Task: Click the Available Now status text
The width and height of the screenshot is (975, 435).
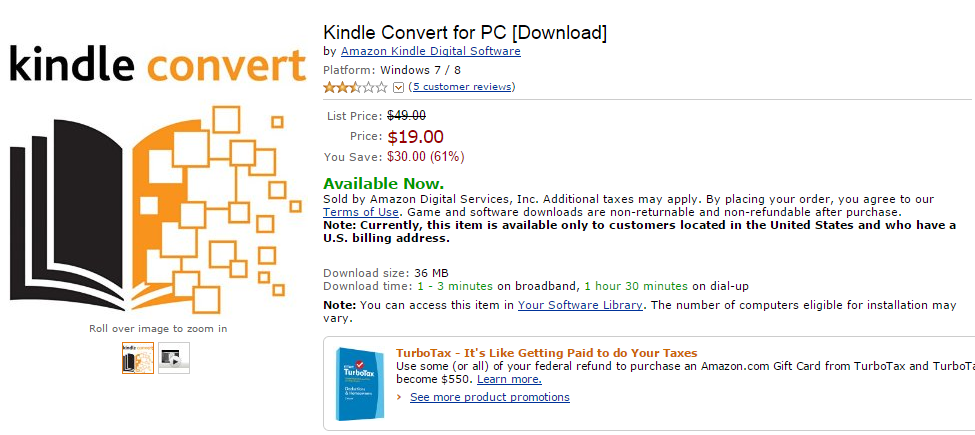Action: pos(383,183)
